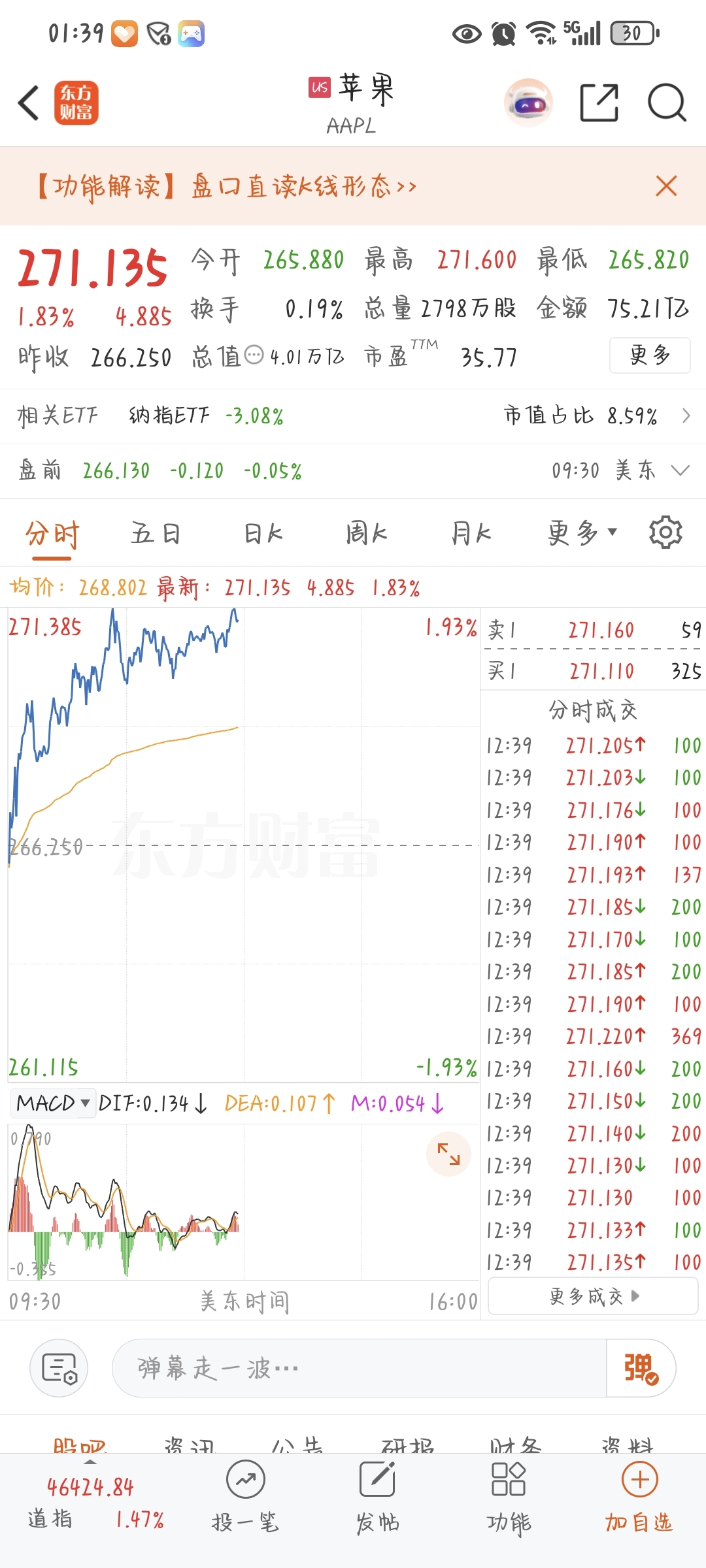Tap the battery indicator icon
Image resolution: width=706 pixels, height=1568 pixels.
tap(635, 33)
